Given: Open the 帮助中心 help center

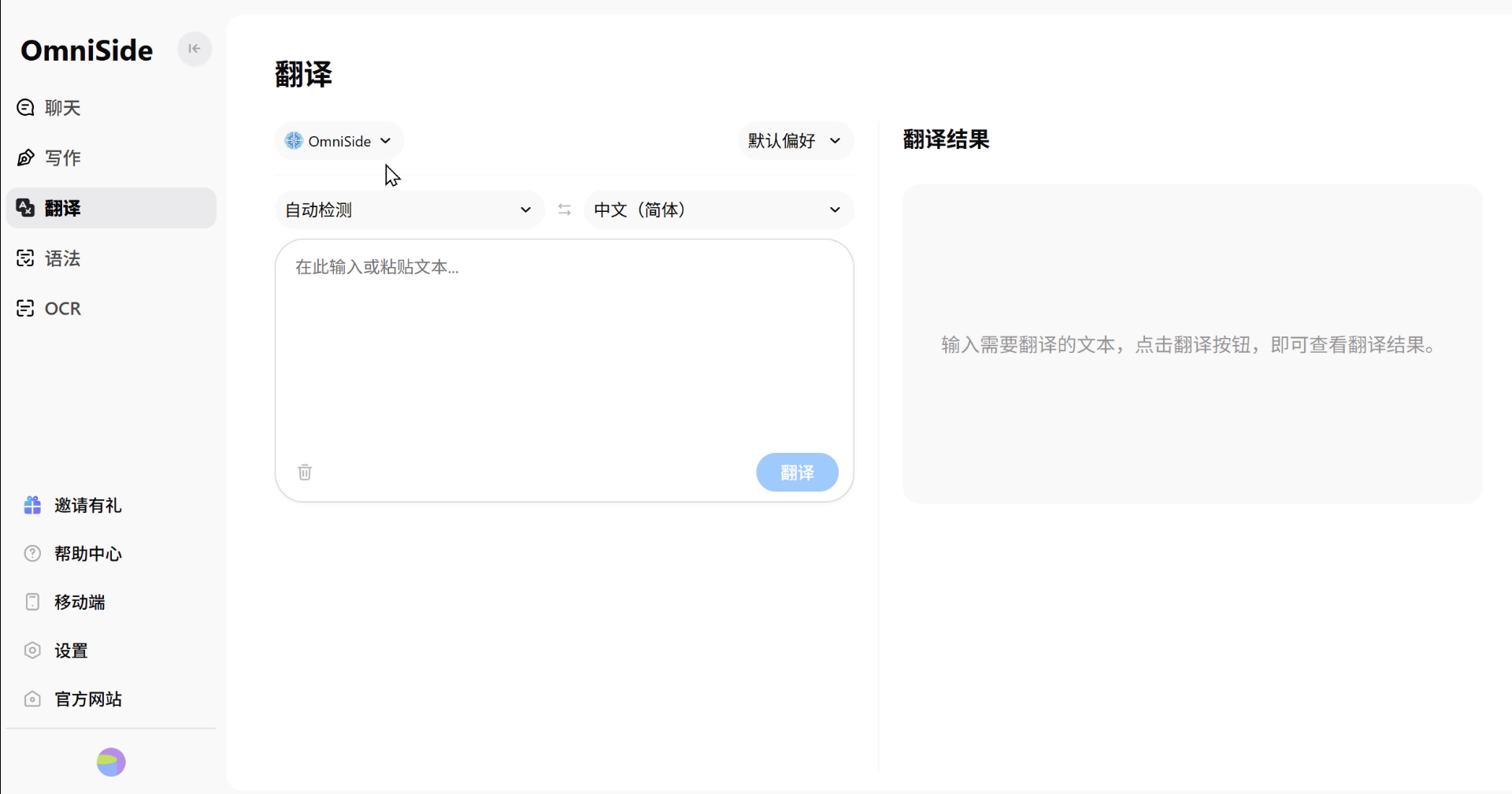Looking at the screenshot, I should [87, 554].
